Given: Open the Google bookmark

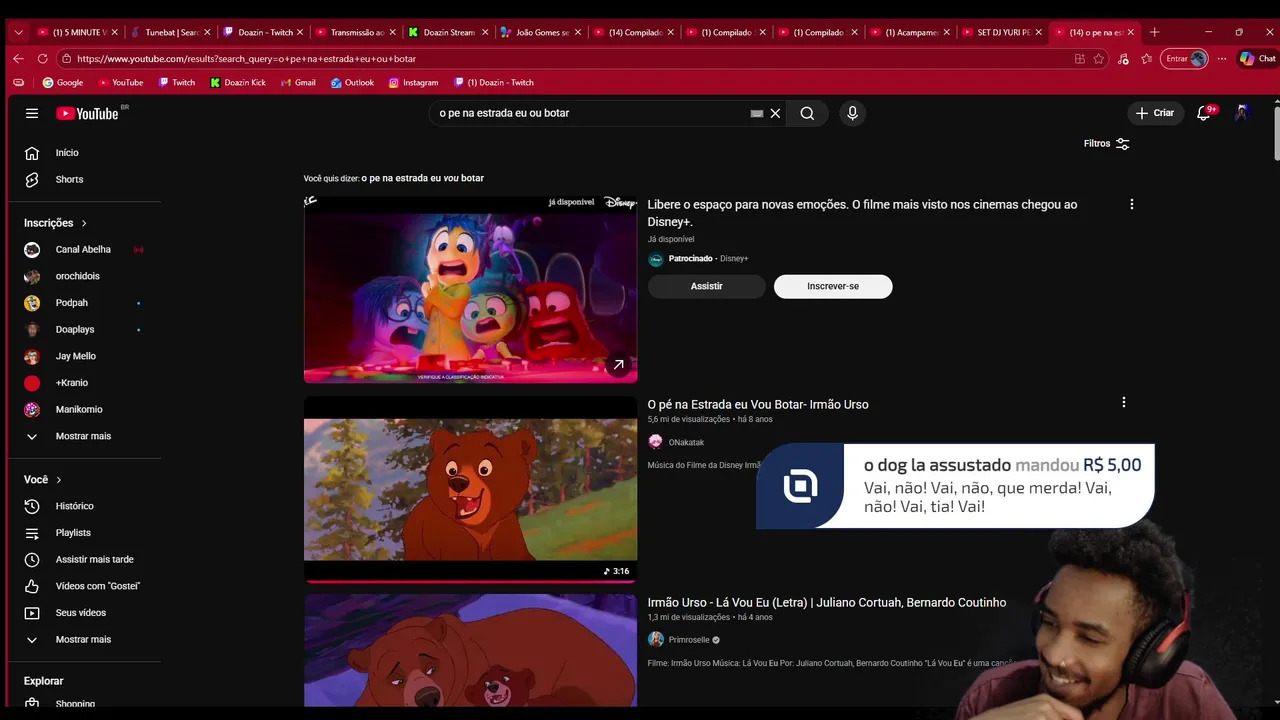Looking at the screenshot, I should (63, 82).
